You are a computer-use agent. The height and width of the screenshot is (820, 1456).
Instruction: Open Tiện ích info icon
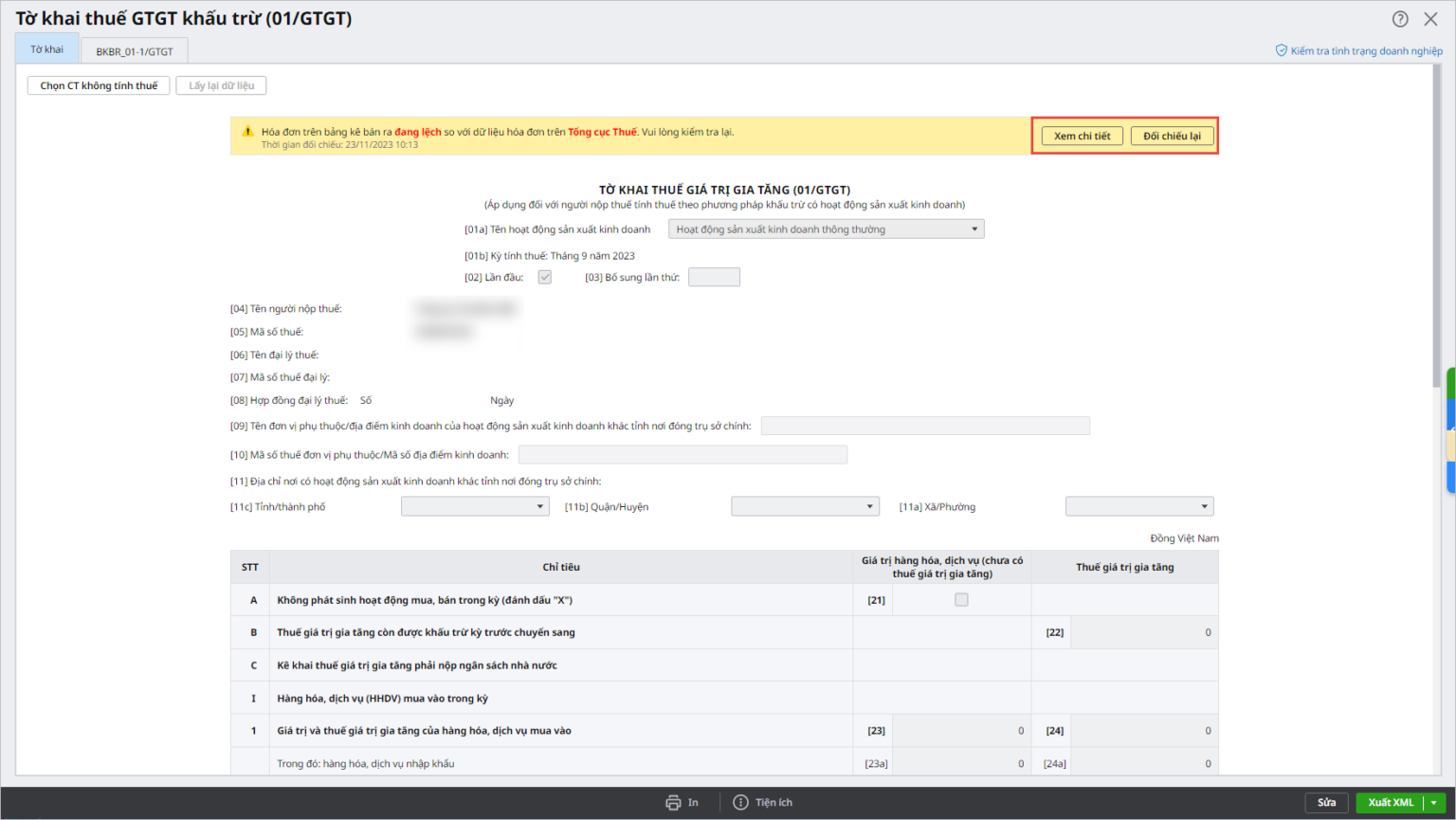(740, 803)
